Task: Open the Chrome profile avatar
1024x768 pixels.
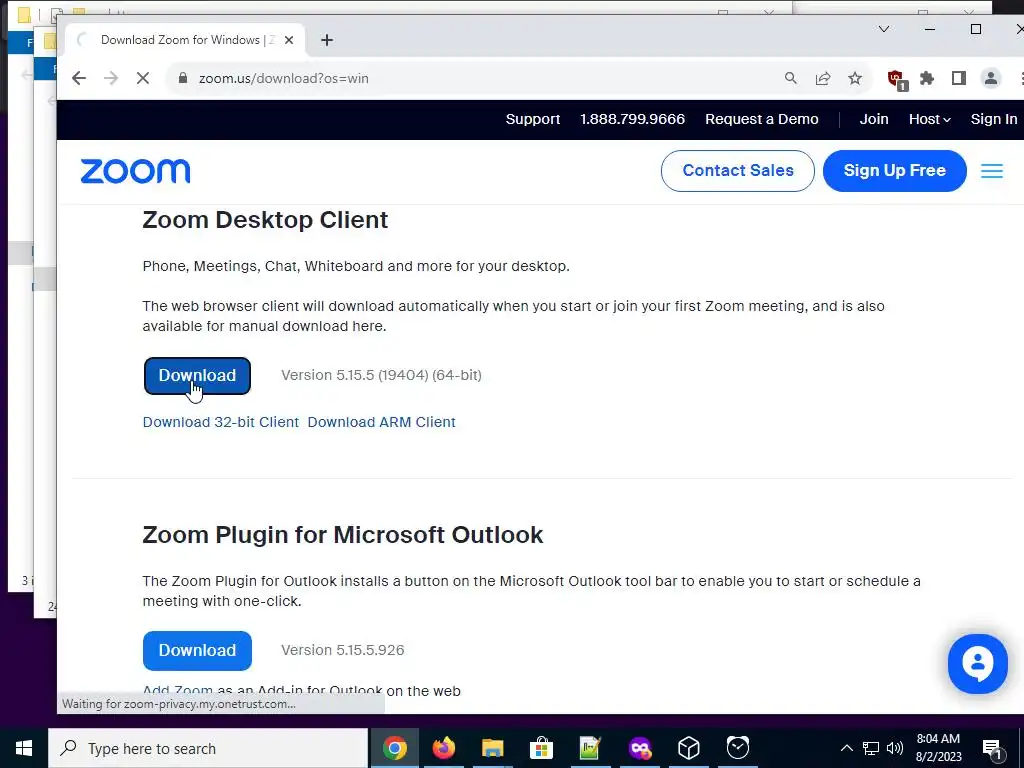Action: pyautogui.click(x=991, y=78)
